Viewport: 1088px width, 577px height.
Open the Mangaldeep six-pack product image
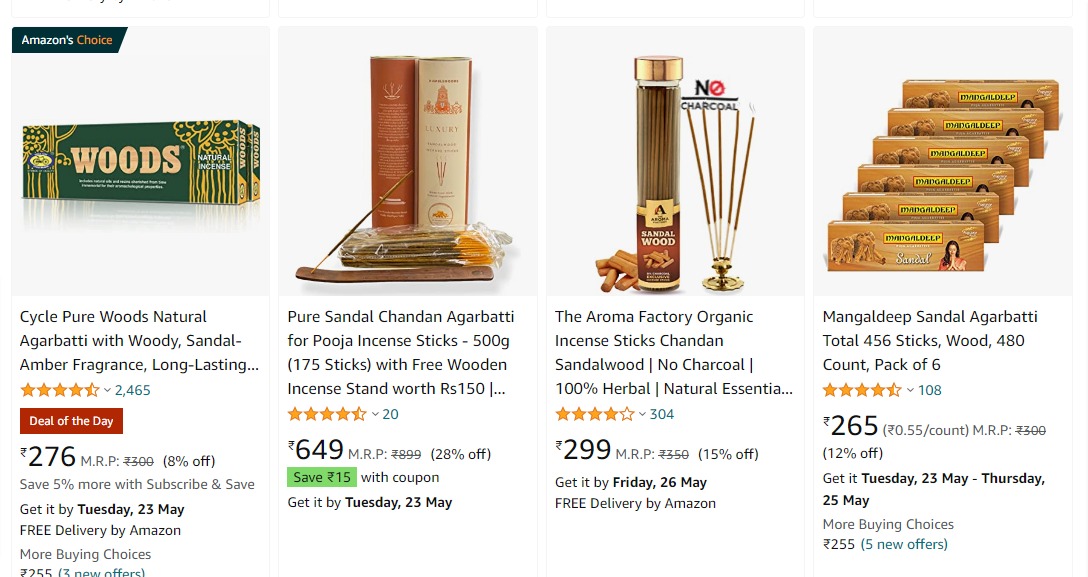(x=942, y=175)
